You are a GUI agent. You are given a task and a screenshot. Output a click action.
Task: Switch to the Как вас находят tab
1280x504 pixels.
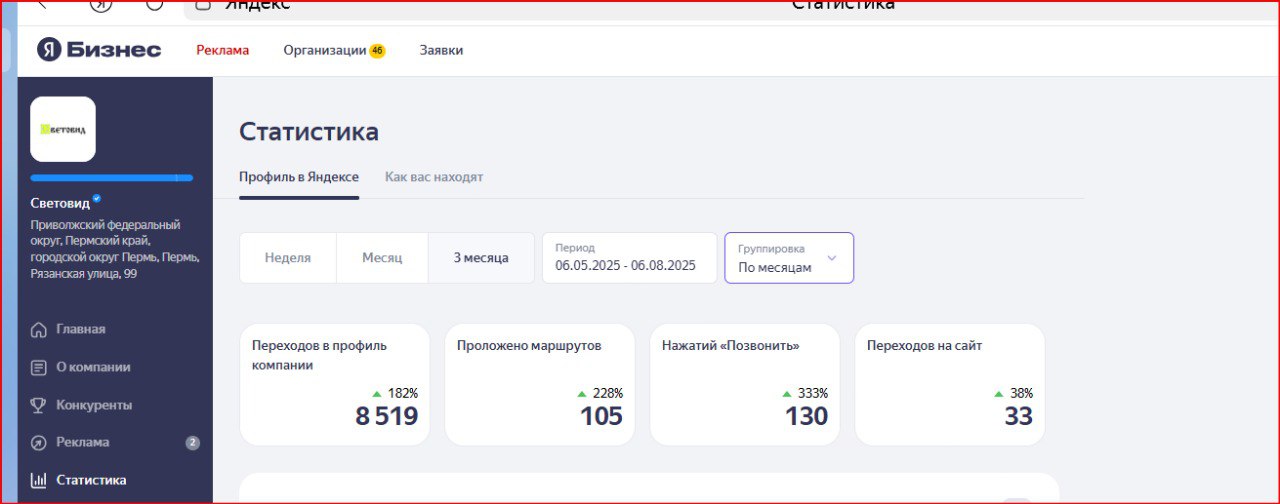click(x=434, y=177)
